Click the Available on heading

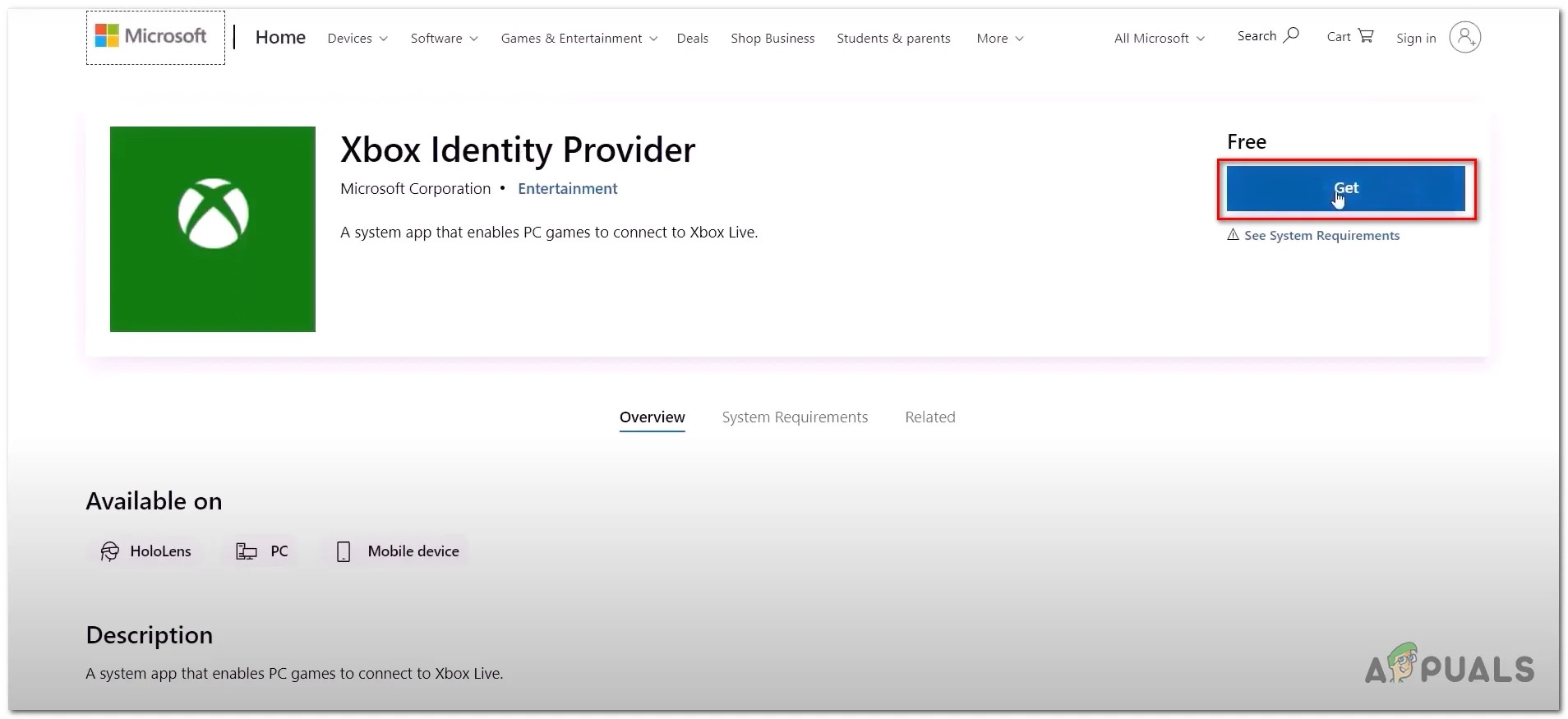coord(154,501)
